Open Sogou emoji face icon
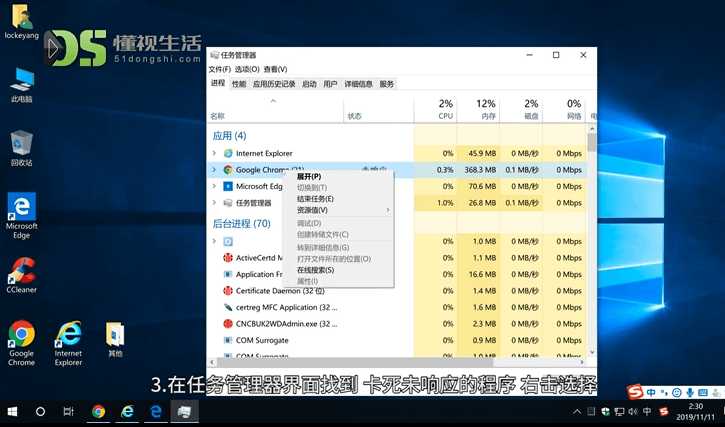The width and height of the screenshot is (725, 427). point(676,393)
